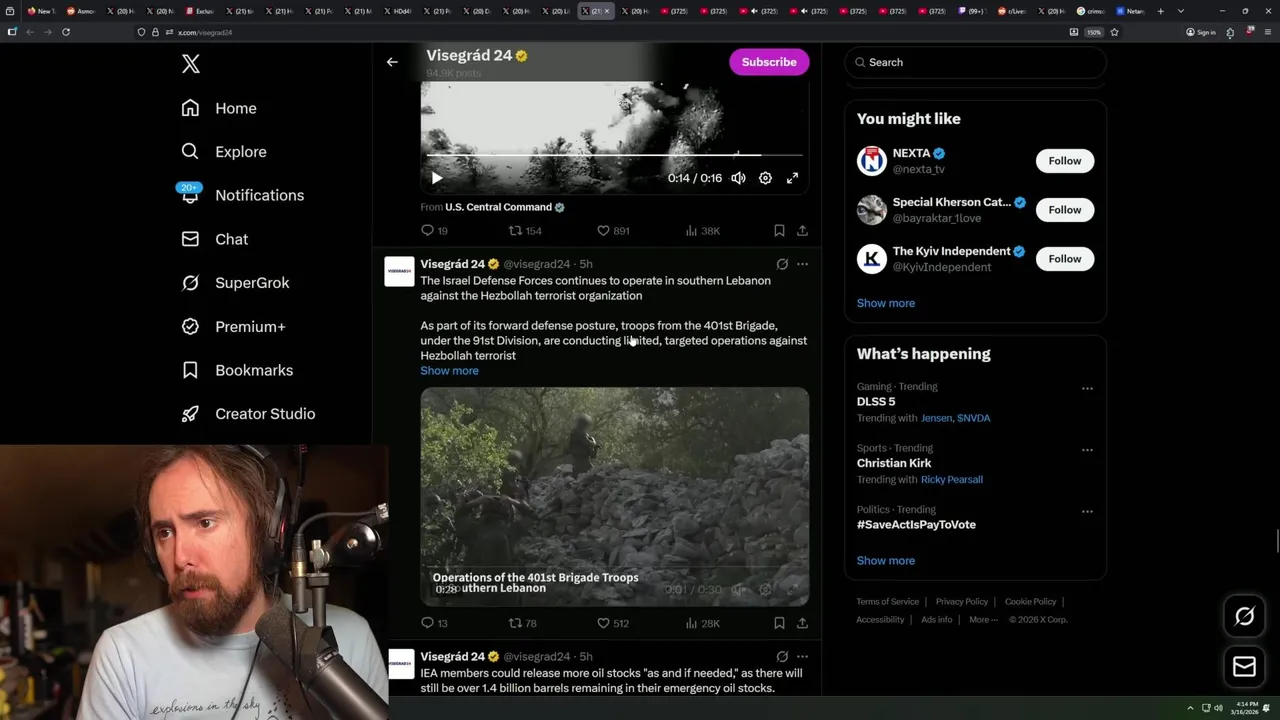This screenshot has height=720, width=1280.
Task: Follow The Kyiv Independent account
Action: coord(1065,259)
